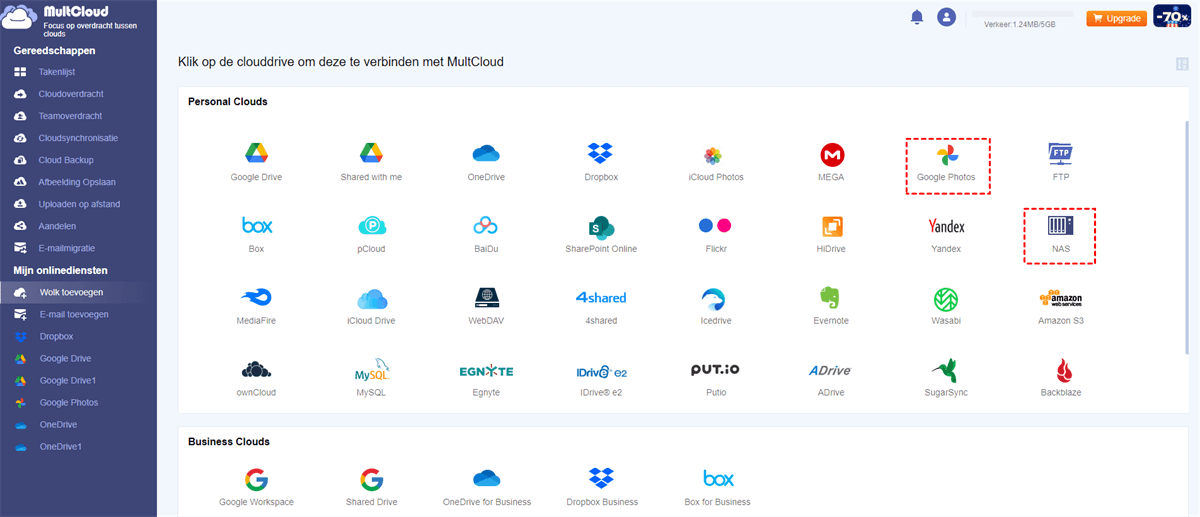
Task: Add Google Photos from Personal Clouds grid
Action: point(947,156)
